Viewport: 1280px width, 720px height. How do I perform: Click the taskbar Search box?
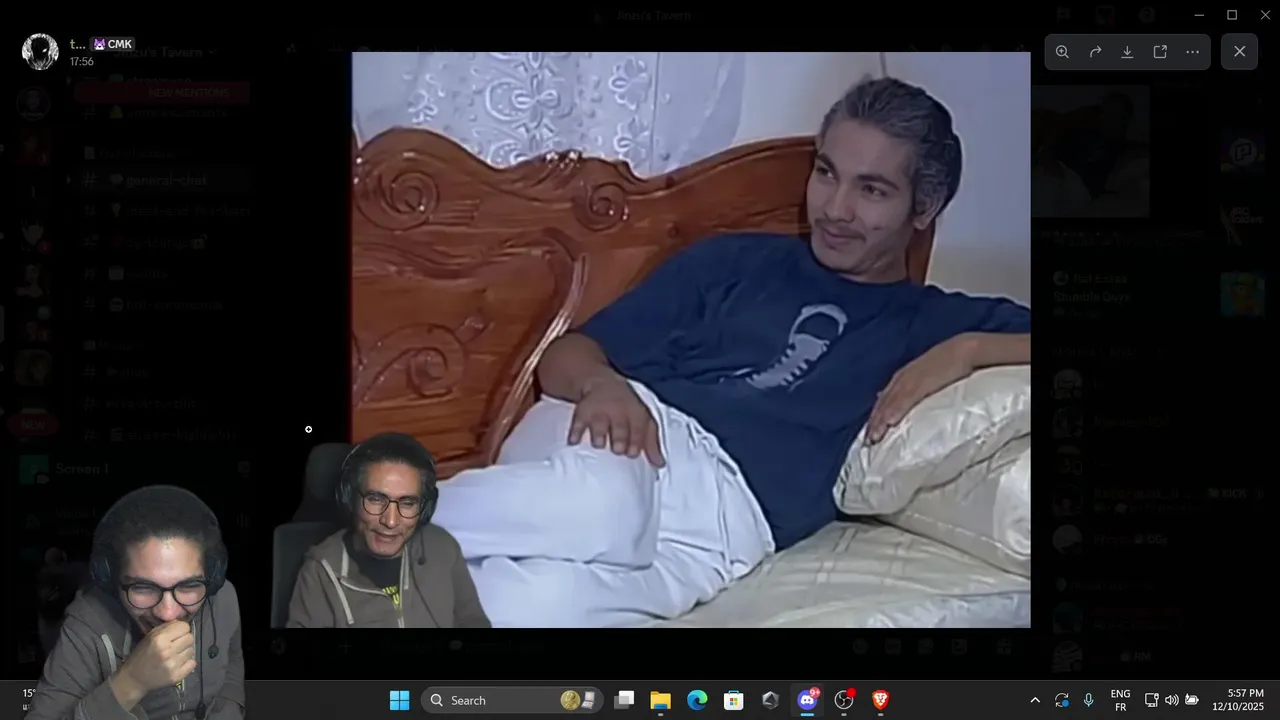point(512,700)
